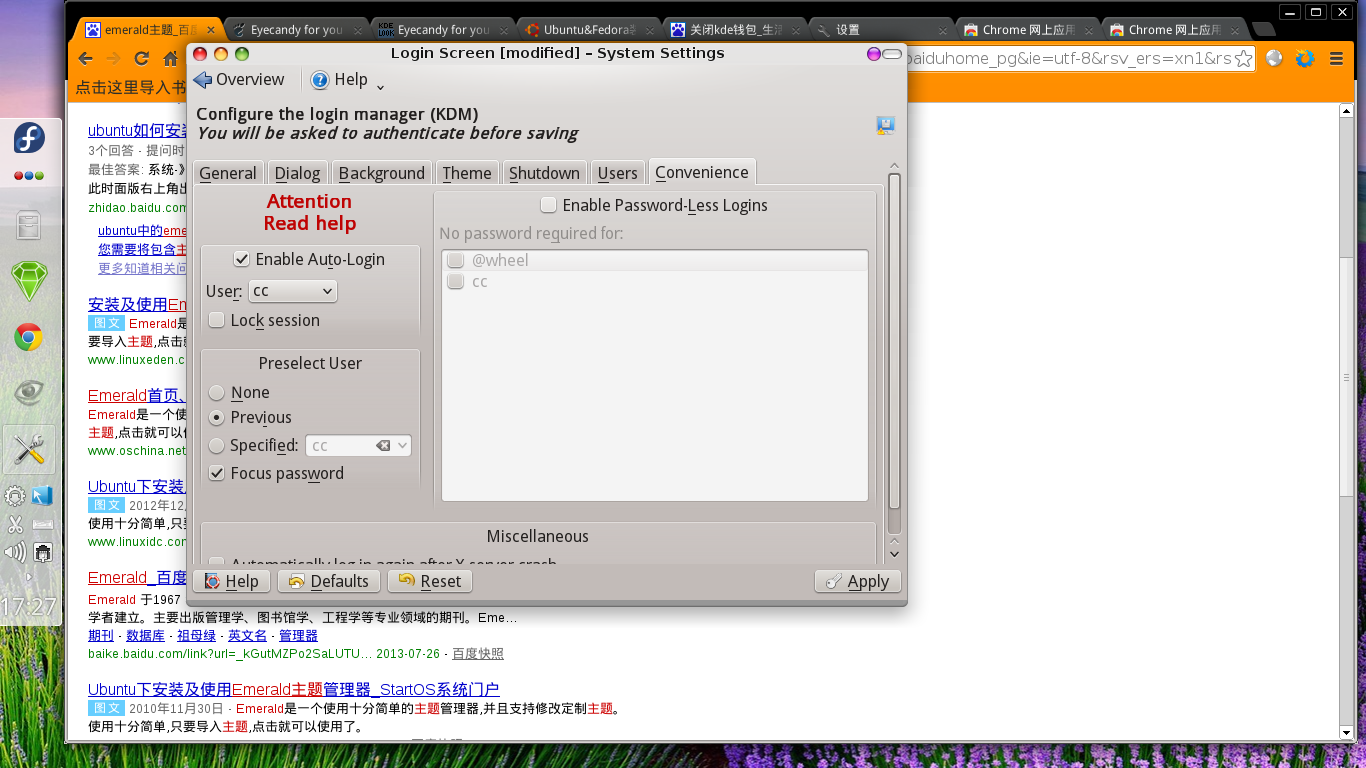The image size is (1366, 768).
Task: Check the @wheel entry in the list
Action: [456, 260]
